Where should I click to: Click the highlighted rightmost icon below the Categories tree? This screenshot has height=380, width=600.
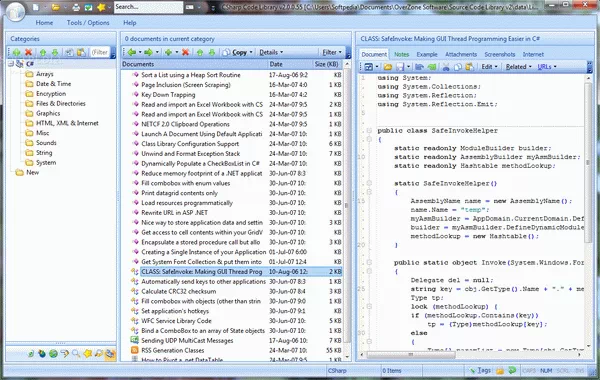[110, 354]
